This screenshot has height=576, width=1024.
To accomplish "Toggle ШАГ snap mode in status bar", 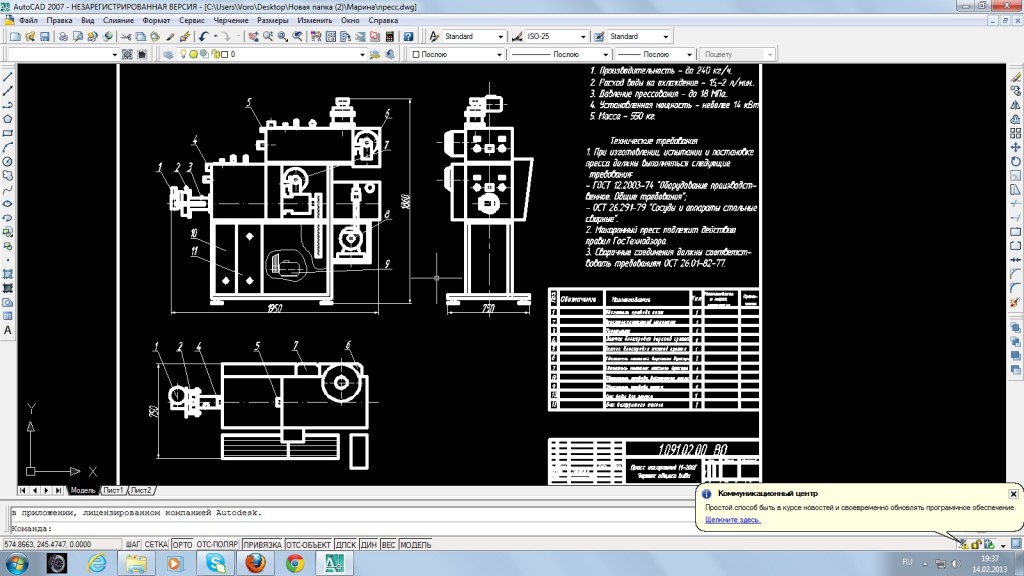I will (133, 545).
